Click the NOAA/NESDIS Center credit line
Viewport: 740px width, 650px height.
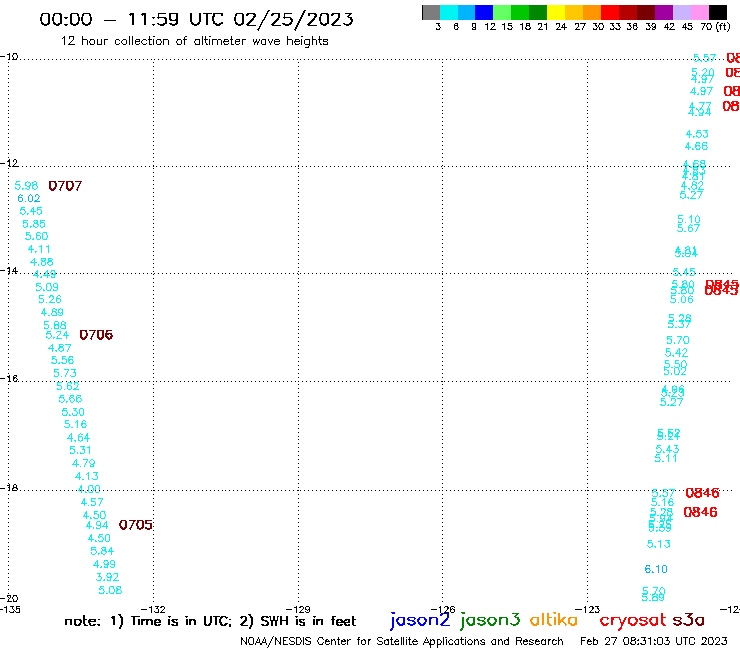pyautogui.click(x=402, y=641)
